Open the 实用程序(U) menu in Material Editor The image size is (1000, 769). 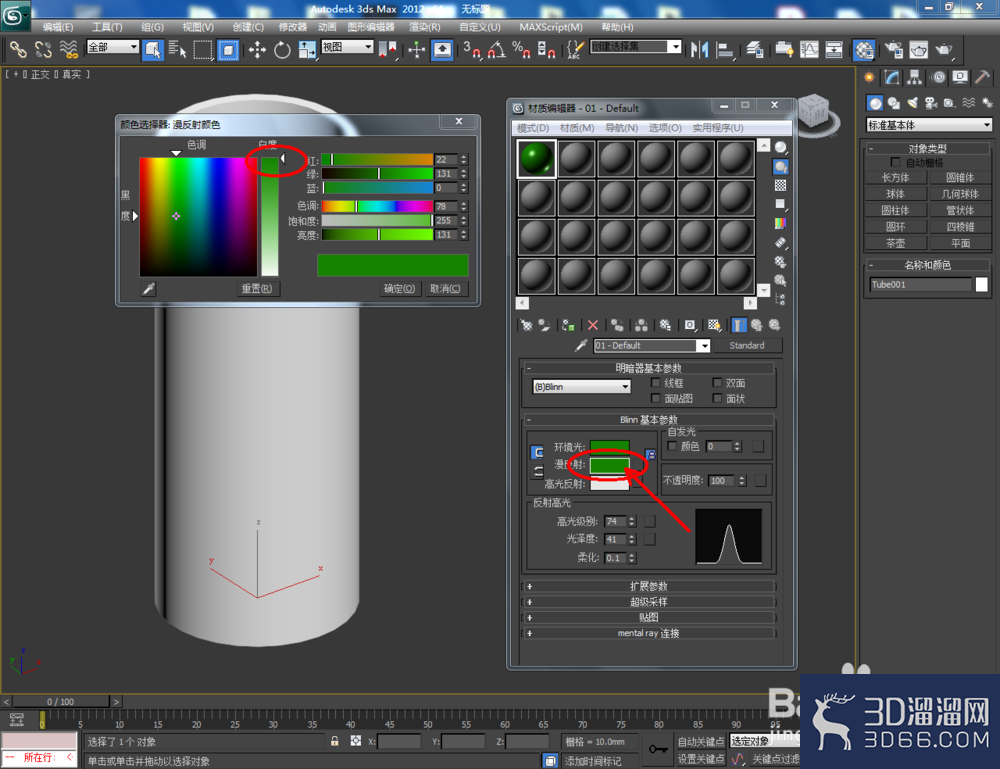[x=717, y=128]
